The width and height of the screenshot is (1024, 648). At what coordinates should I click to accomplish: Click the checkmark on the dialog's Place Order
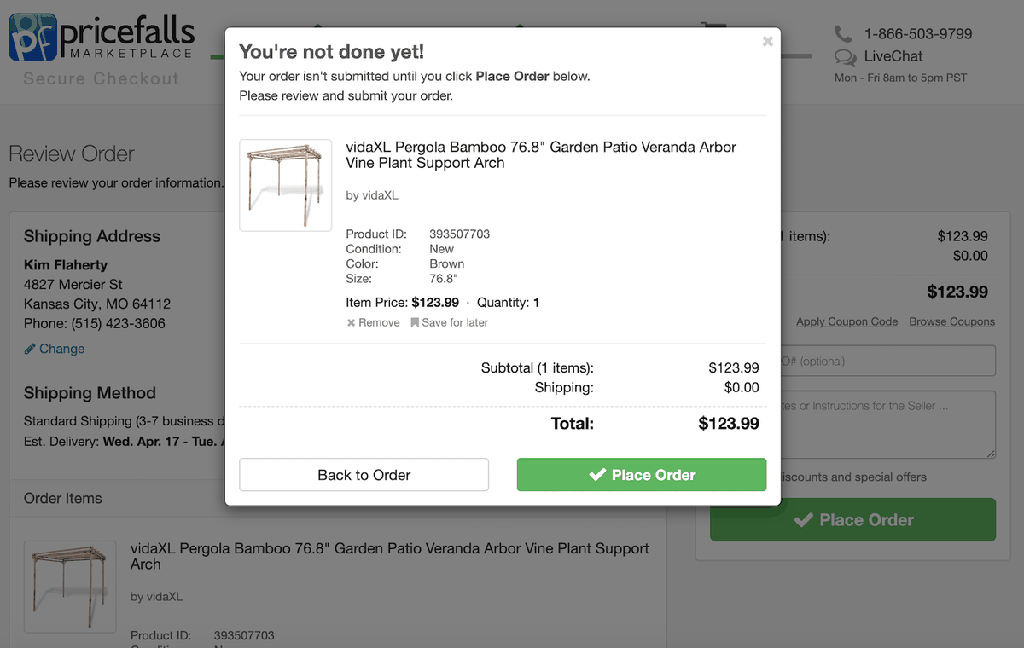(598, 475)
